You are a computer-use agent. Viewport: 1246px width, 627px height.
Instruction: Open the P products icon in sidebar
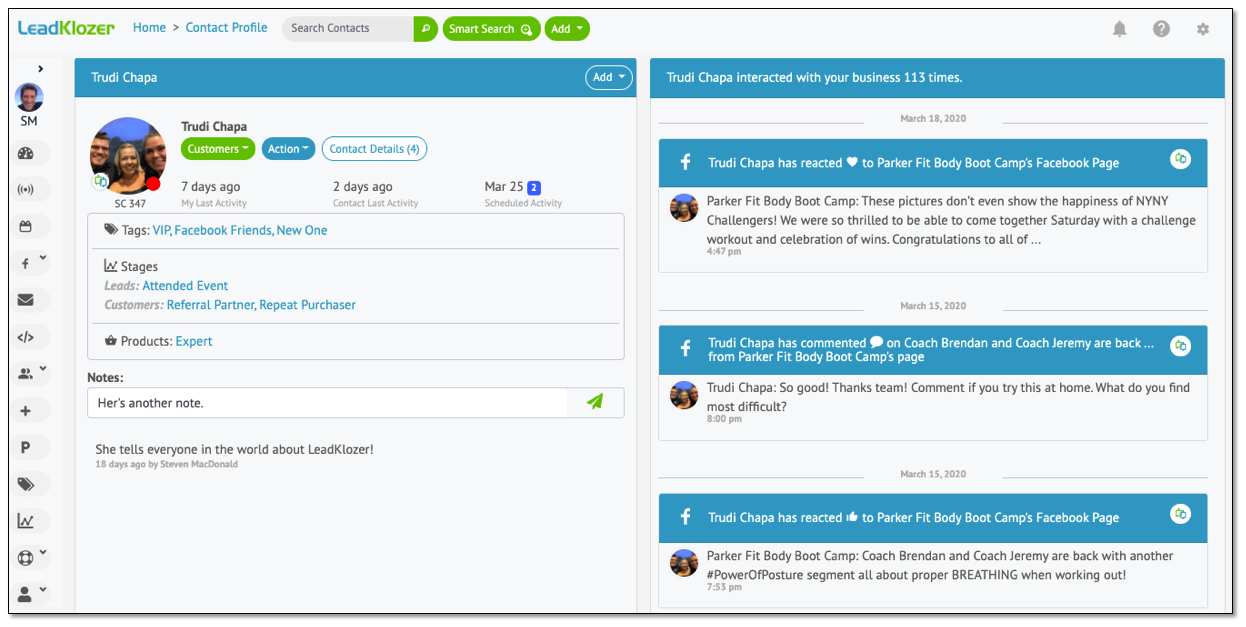point(26,448)
